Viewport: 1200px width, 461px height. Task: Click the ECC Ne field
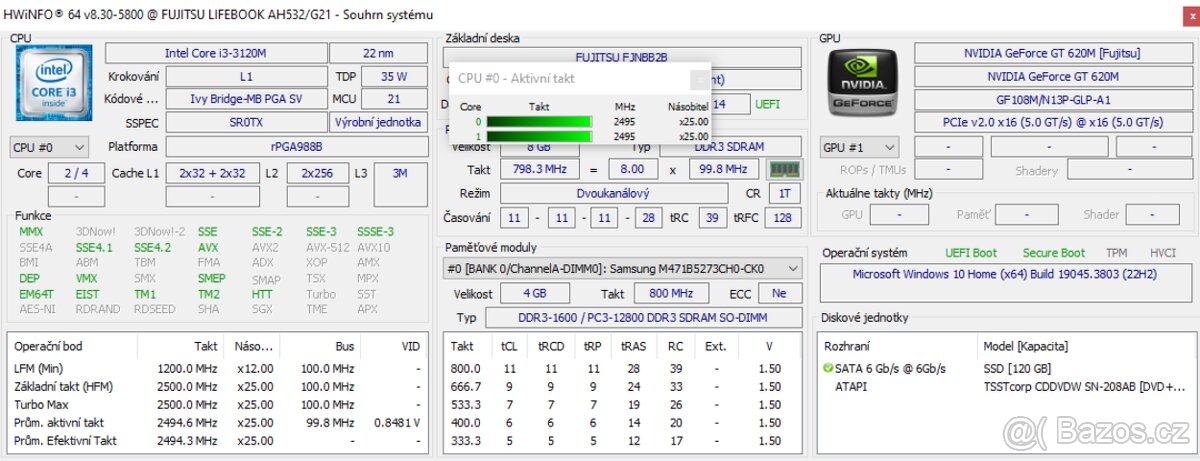(x=779, y=294)
